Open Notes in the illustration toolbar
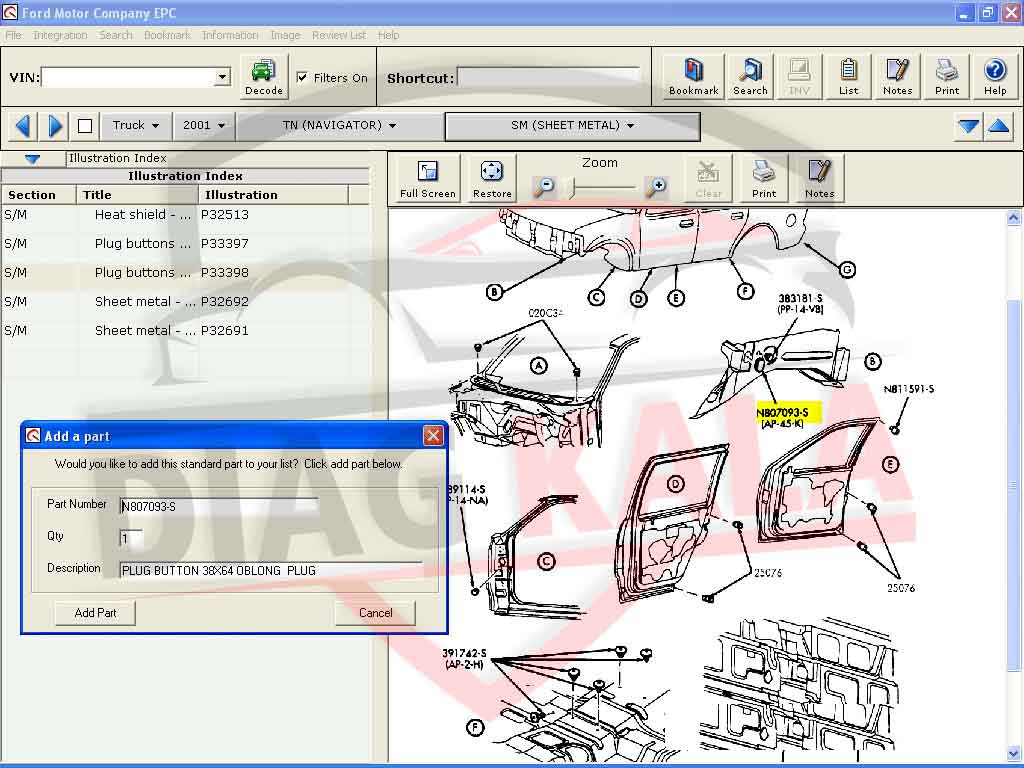 coord(819,178)
